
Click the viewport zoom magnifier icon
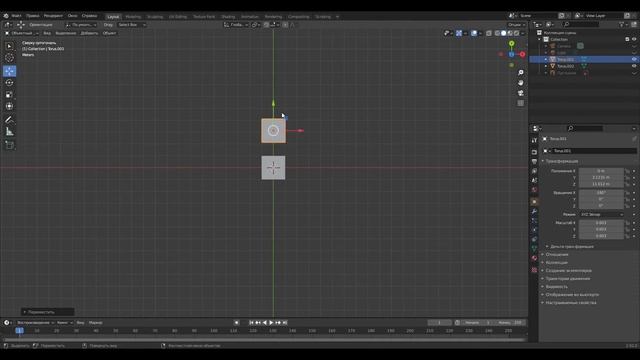pos(520,72)
